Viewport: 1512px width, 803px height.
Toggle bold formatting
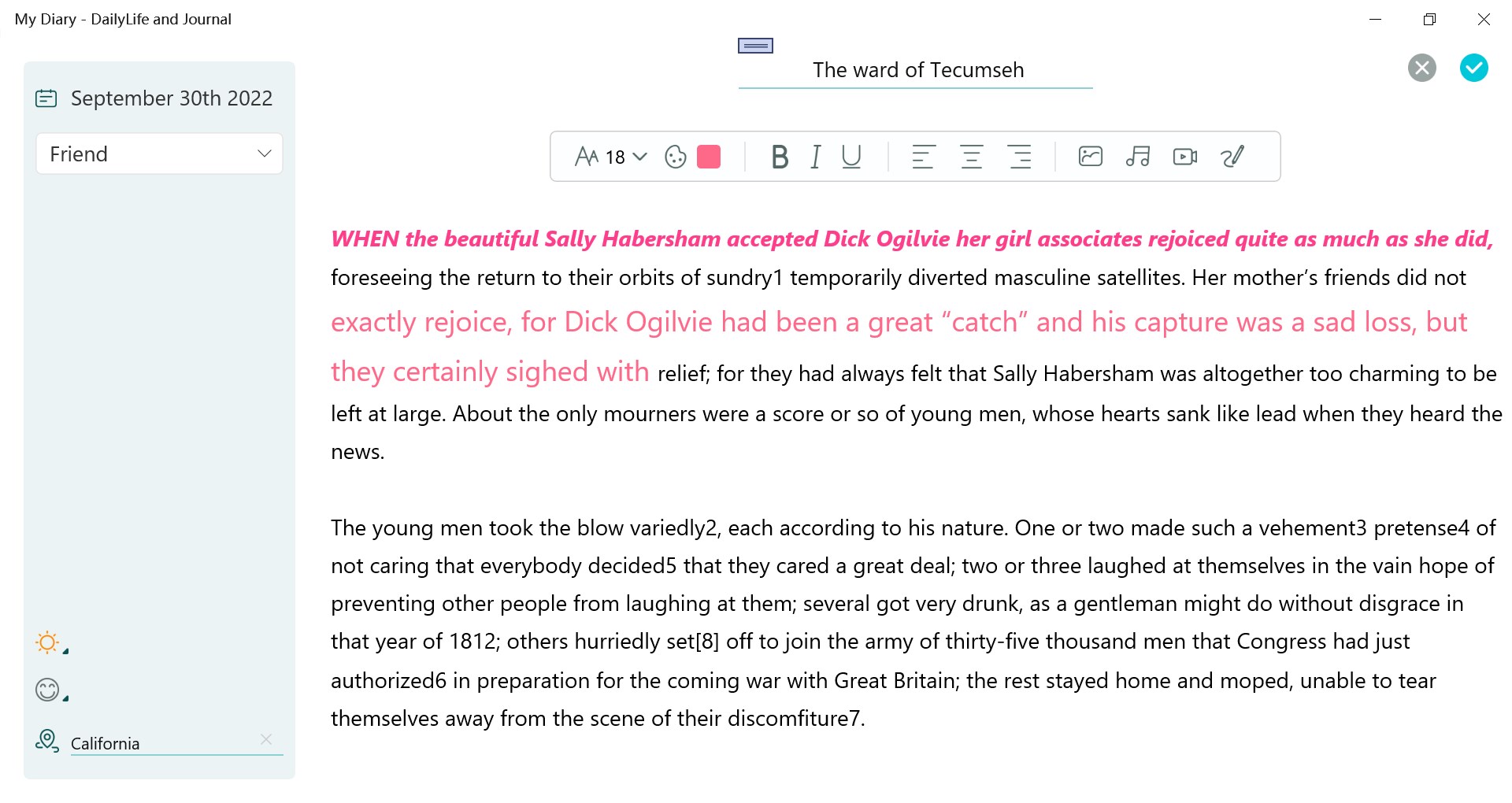click(780, 157)
